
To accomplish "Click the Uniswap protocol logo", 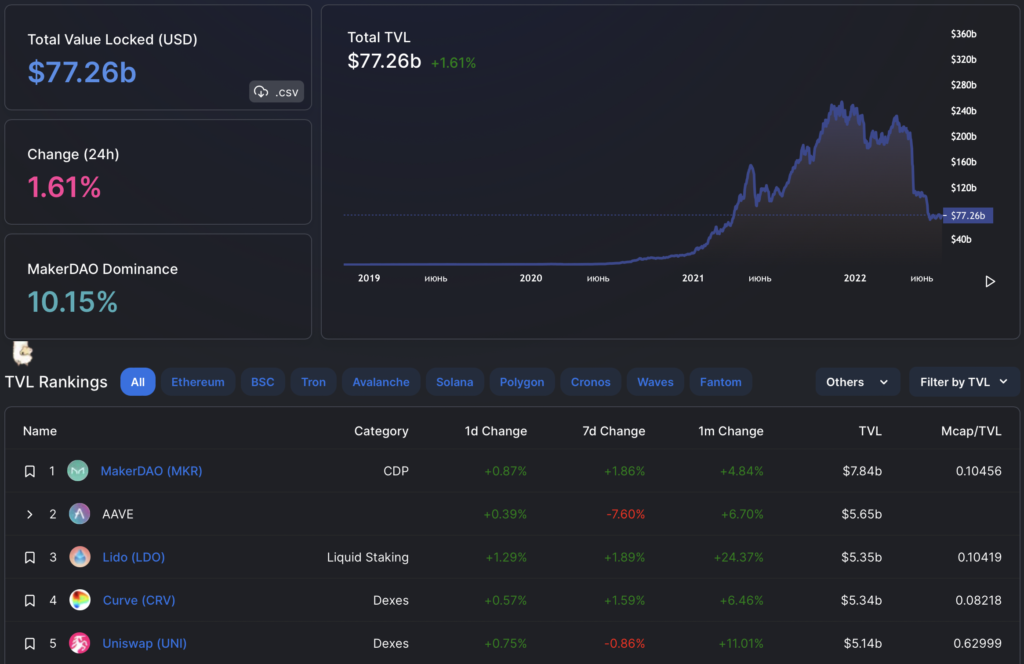I will coord(78,643).
